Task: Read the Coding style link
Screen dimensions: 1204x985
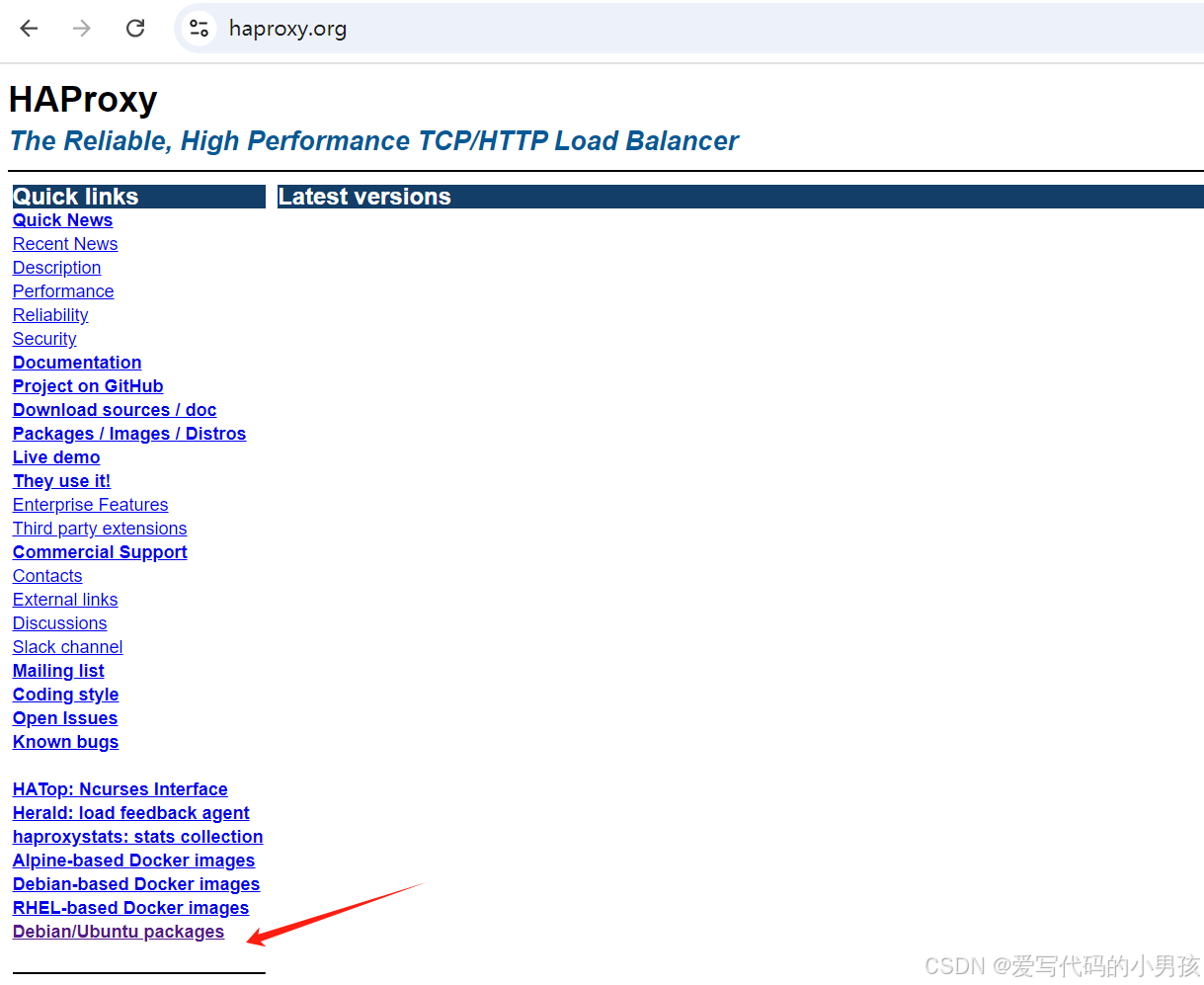Action: pos(65,695)
